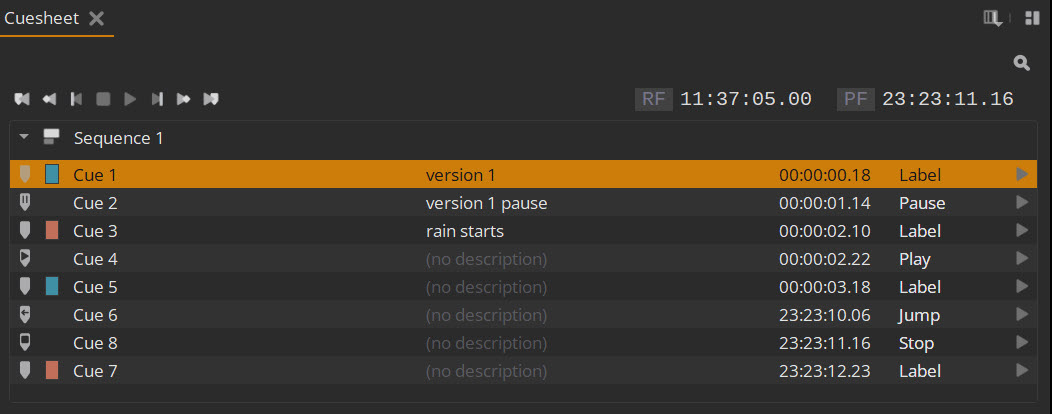Jump to last cue transport icon
The image size is (1052, 414).
pos(211,99)
